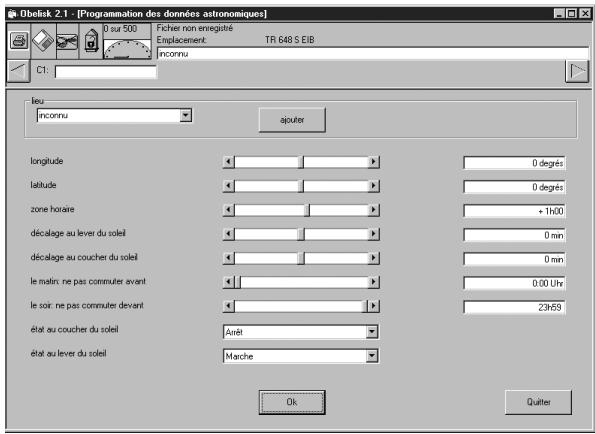Increase 'décalage au lever du soleil' arrow
The image size is (595, 434).
click(373, 234)
